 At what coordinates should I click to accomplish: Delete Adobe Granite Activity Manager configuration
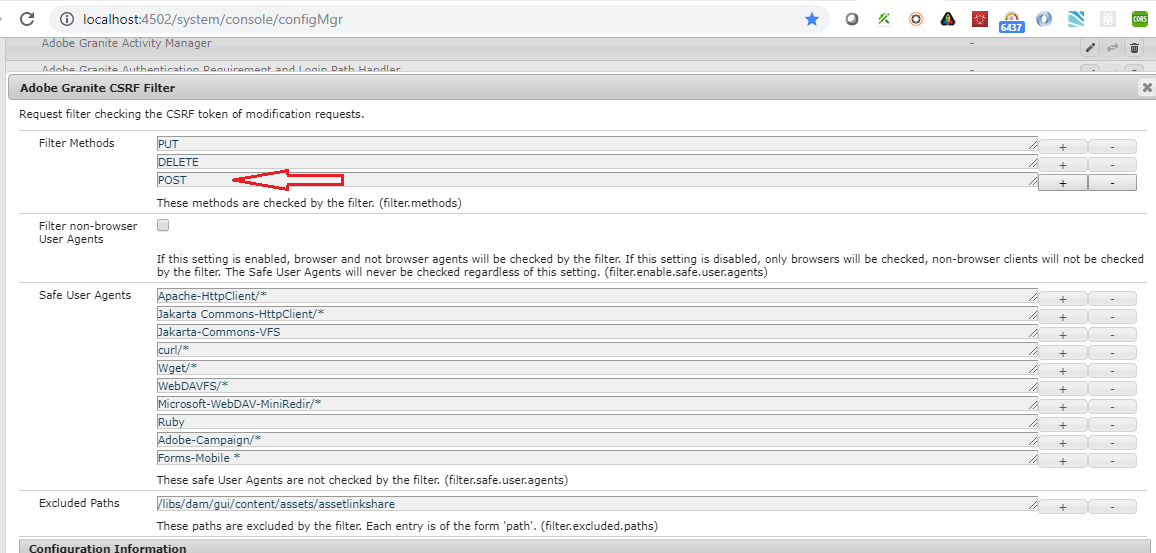[1134, 48]
